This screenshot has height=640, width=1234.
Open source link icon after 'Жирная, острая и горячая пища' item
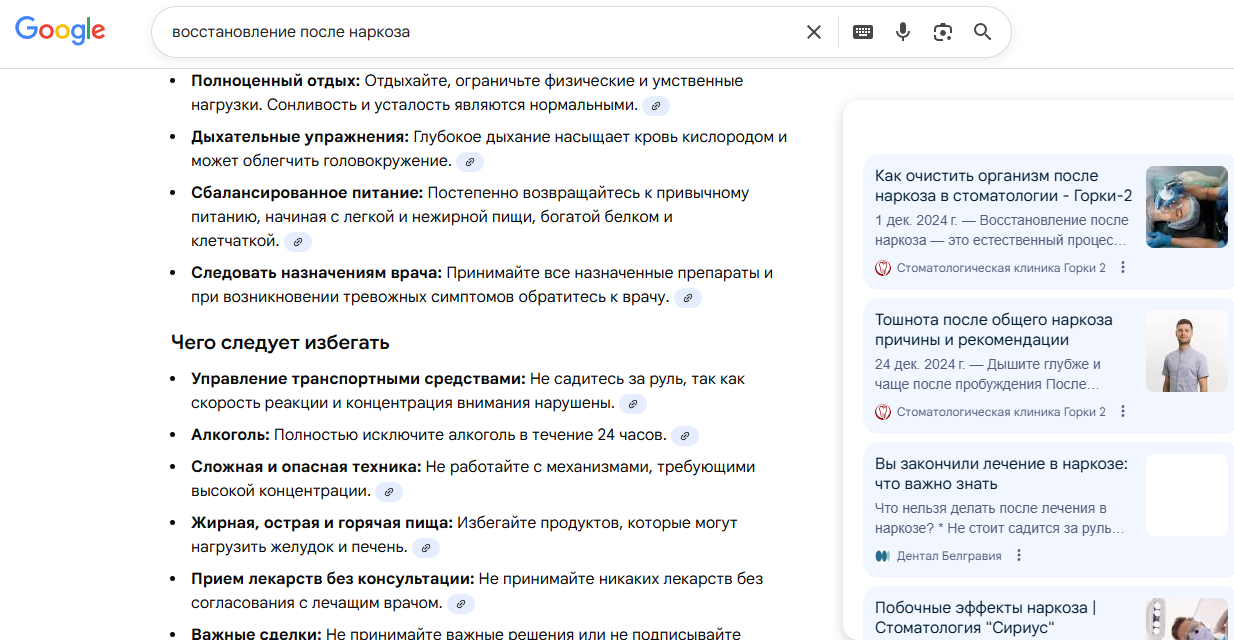[426, 547]
